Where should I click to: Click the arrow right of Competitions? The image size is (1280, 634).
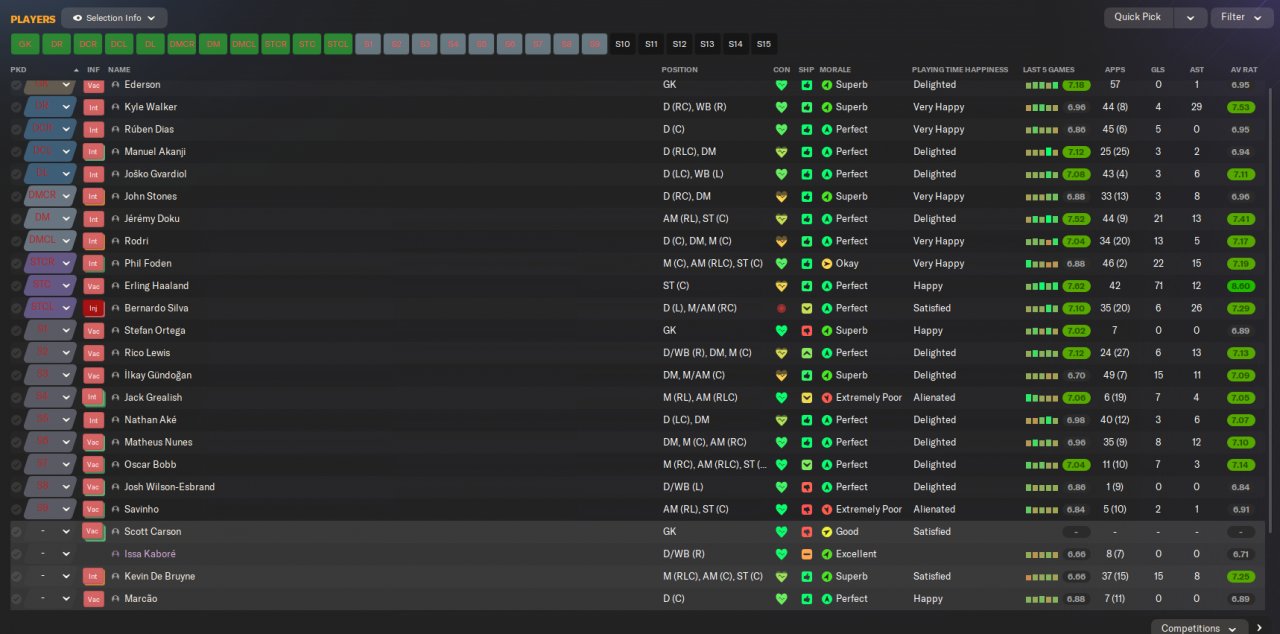(x=1260, y=628)
